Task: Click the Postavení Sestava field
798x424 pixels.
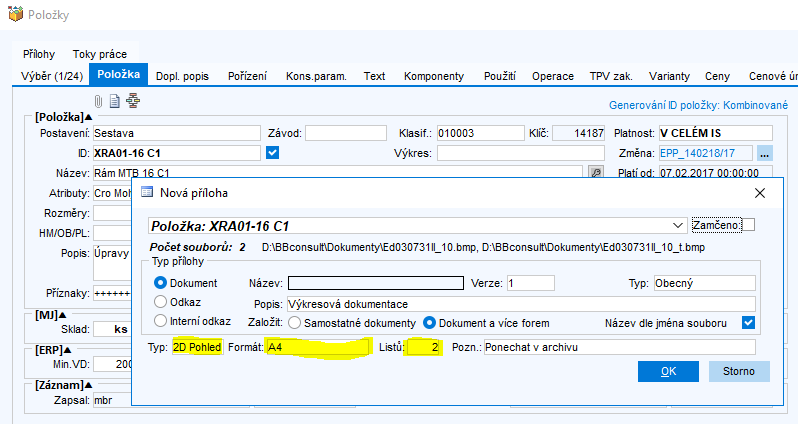Action: 177,133
